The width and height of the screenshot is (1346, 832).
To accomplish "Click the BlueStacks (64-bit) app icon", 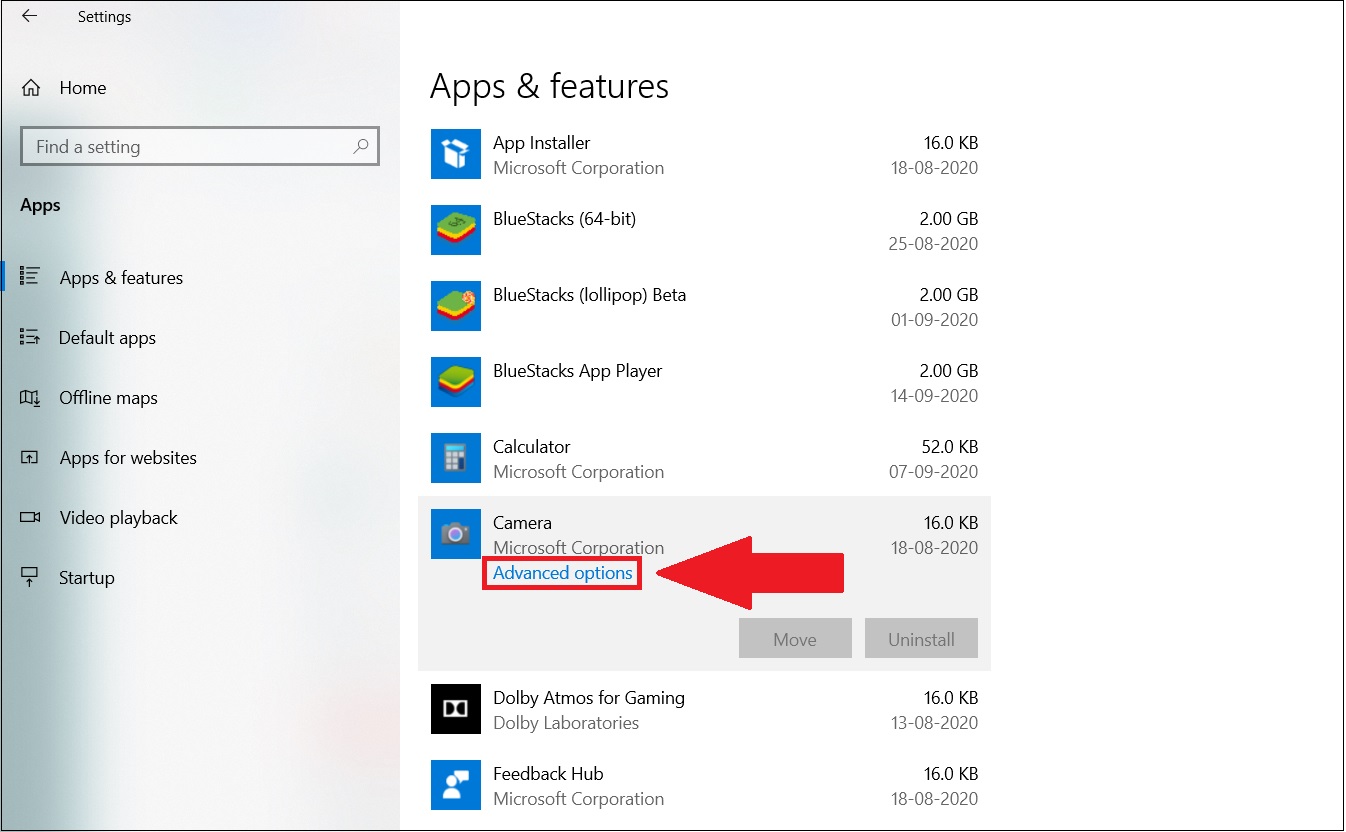I will click(456, 230).
